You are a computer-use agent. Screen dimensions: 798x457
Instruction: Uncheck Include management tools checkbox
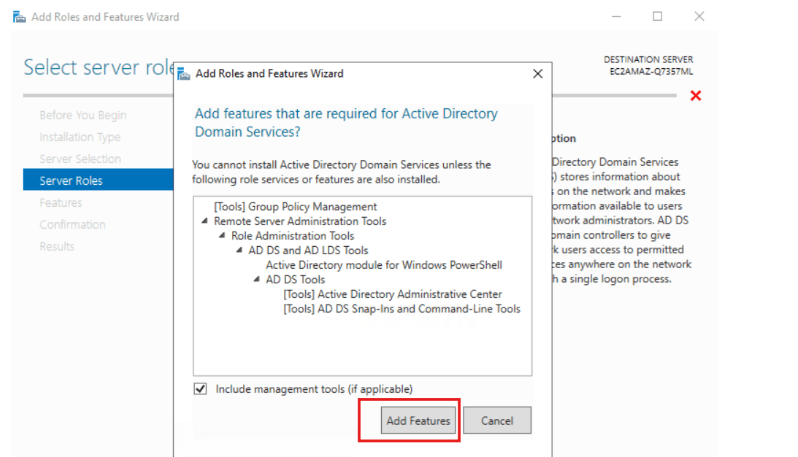(201, 389)
